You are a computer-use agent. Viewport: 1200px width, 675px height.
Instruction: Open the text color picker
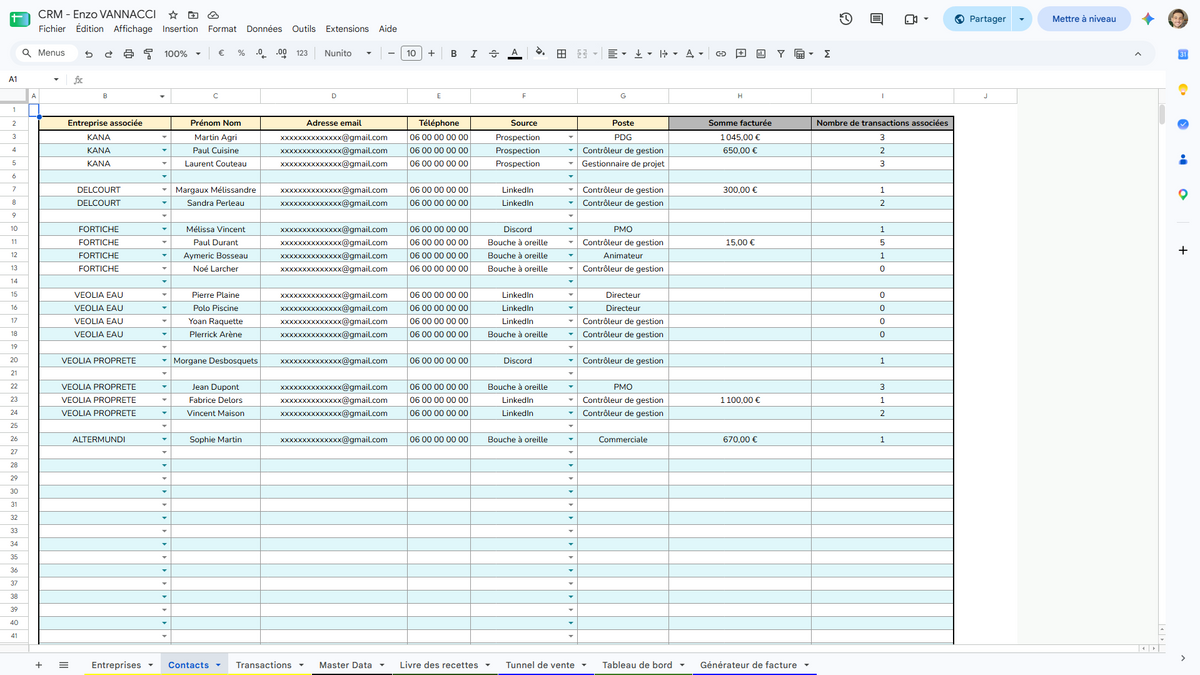point(514,54)
